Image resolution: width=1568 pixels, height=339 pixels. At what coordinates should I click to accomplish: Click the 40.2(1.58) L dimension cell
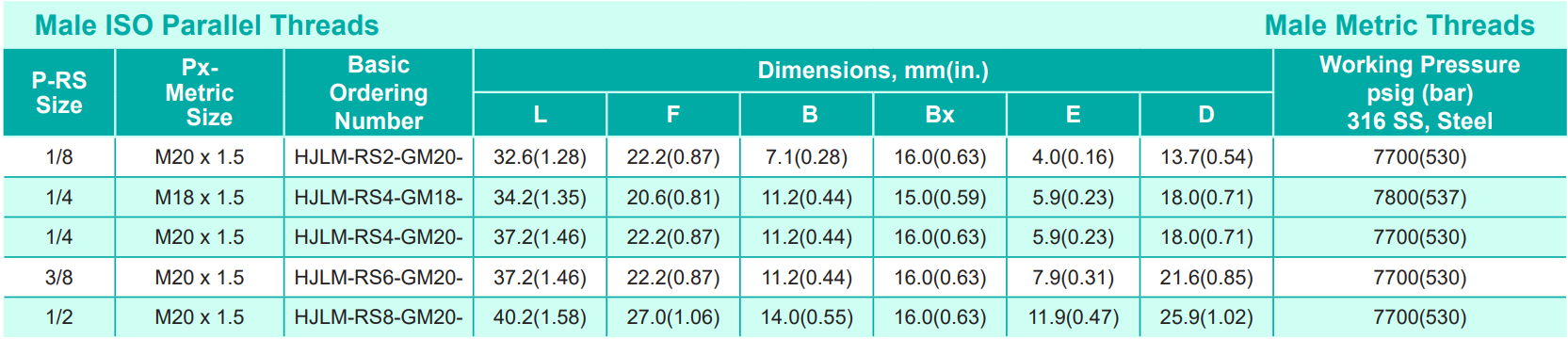click(x=540, y=317)
